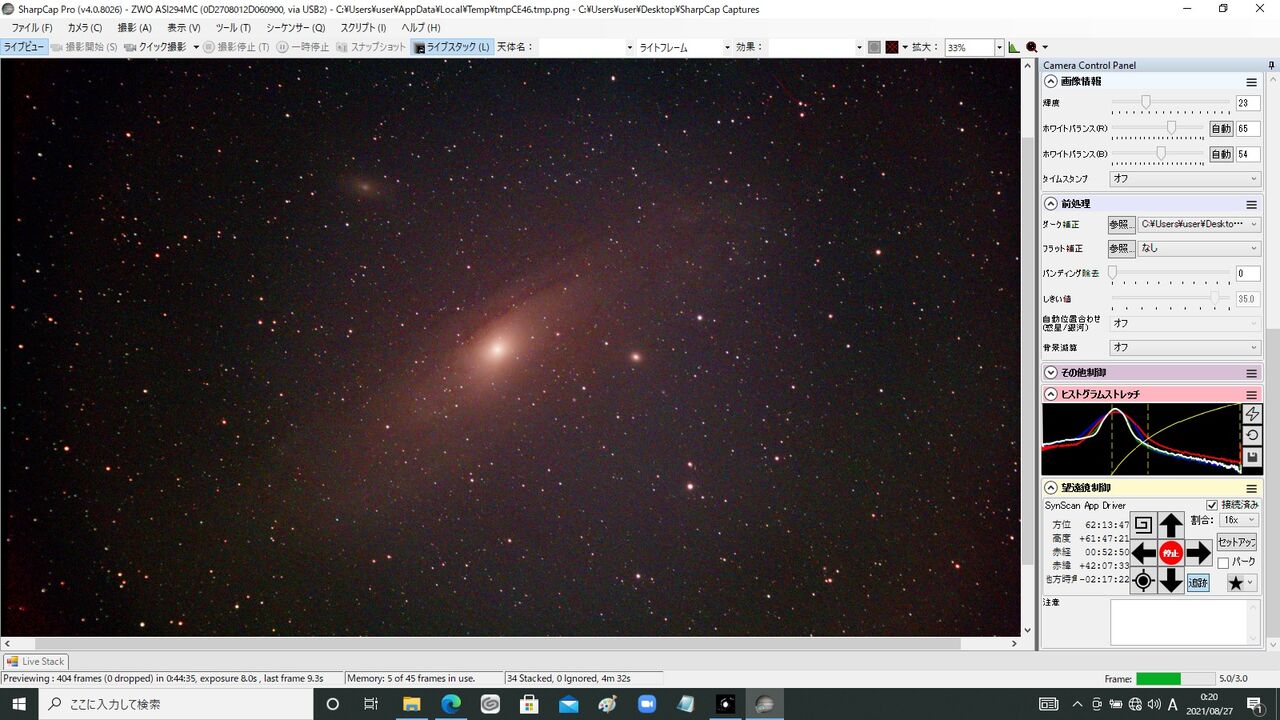
Task: Click 参照 browse button for ダーク補正
Action: 1122,224
